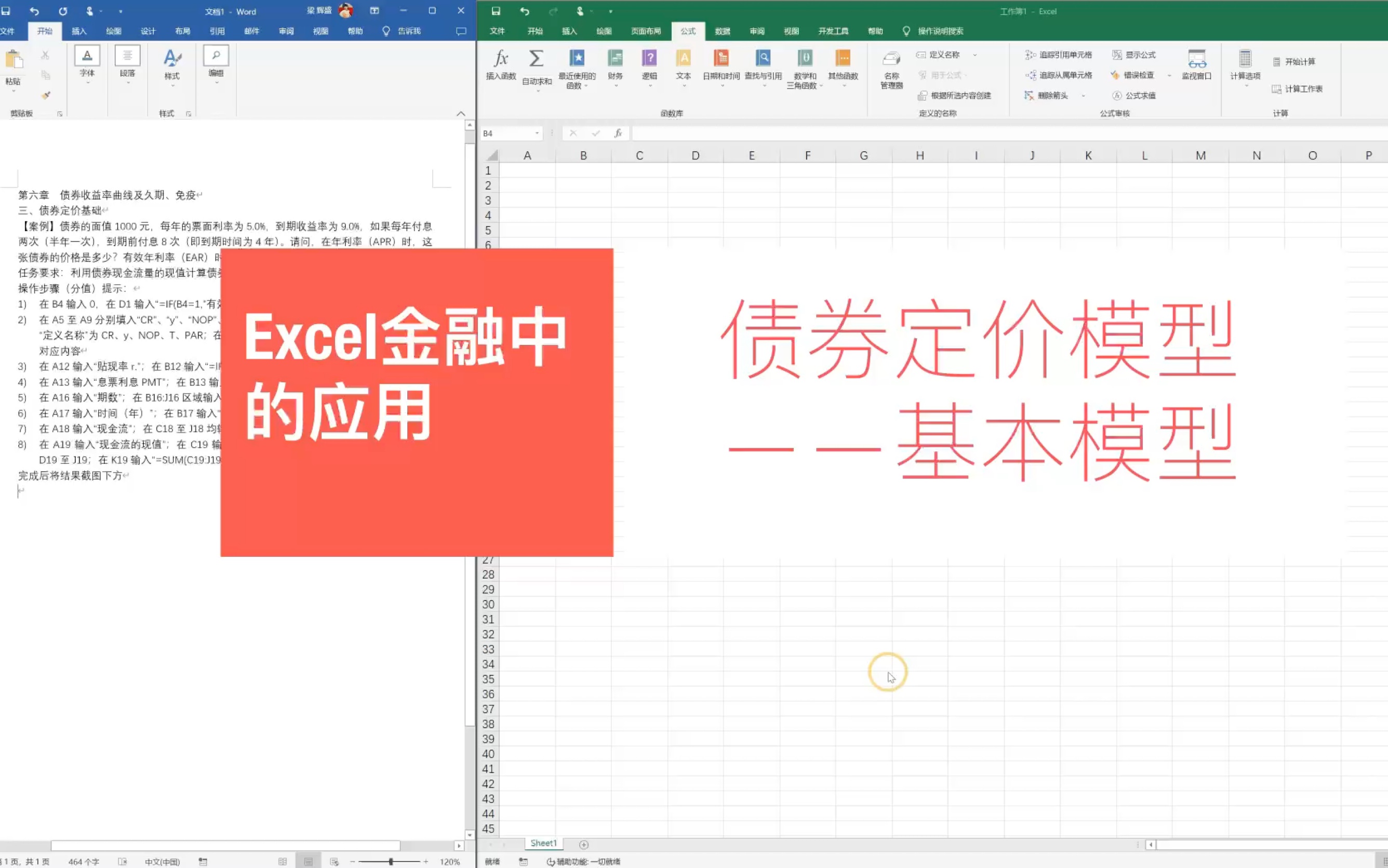Collapse the Word ribbon with the chevron

461,114
